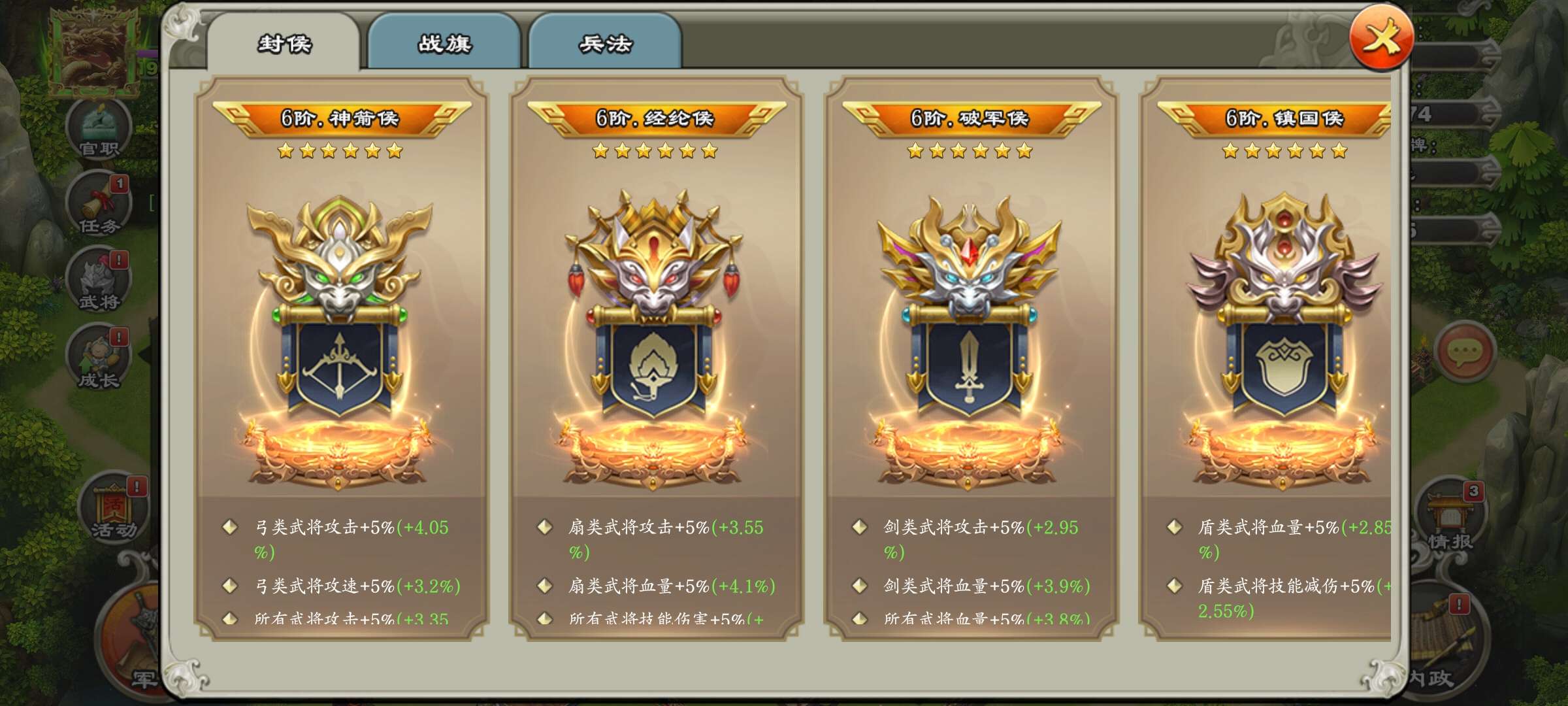Close the 封侯 panel with the X
The width and height of the screenshot is (1568, 706).
click(x=1381, y=39)
